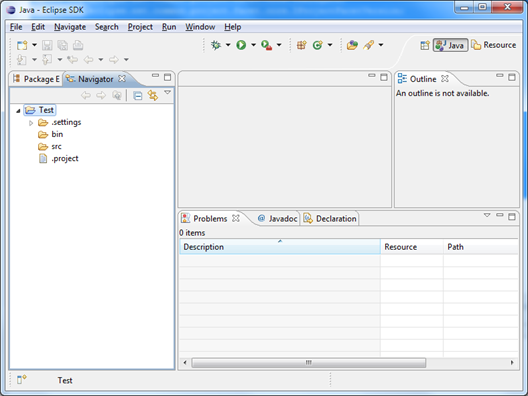Select the Test project folder
This screenshot has width=528, height=396.
pyautogui.click(x=40, y=110)
